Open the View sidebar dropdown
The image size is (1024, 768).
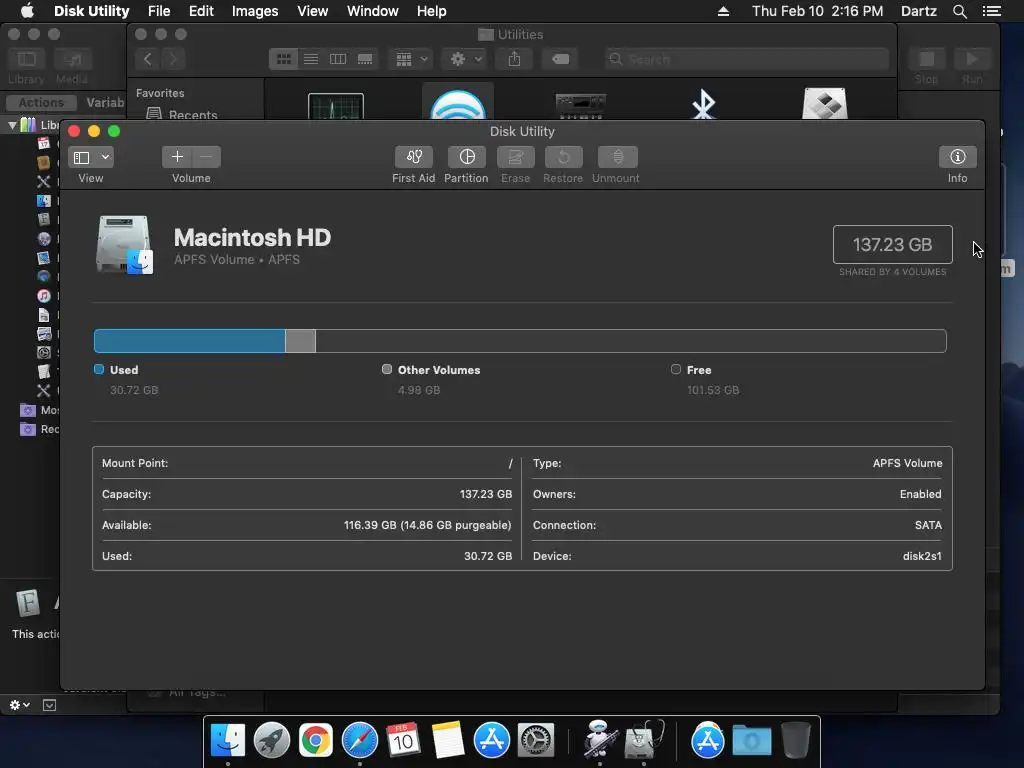coord(91,157)
